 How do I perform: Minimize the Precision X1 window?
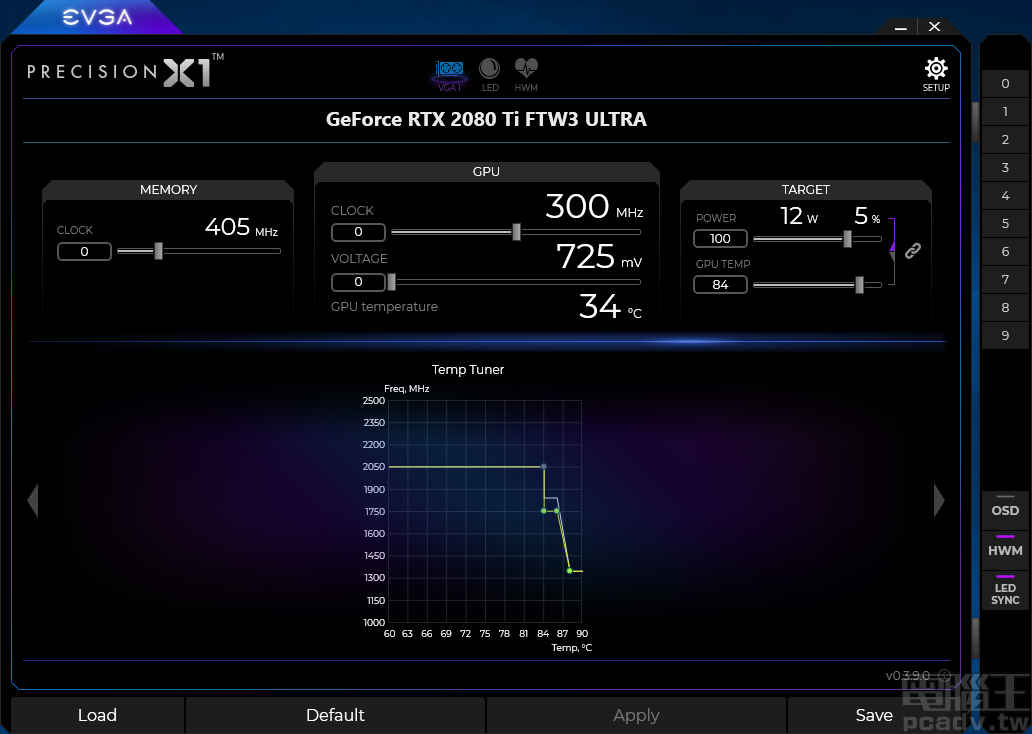point(901,27)
